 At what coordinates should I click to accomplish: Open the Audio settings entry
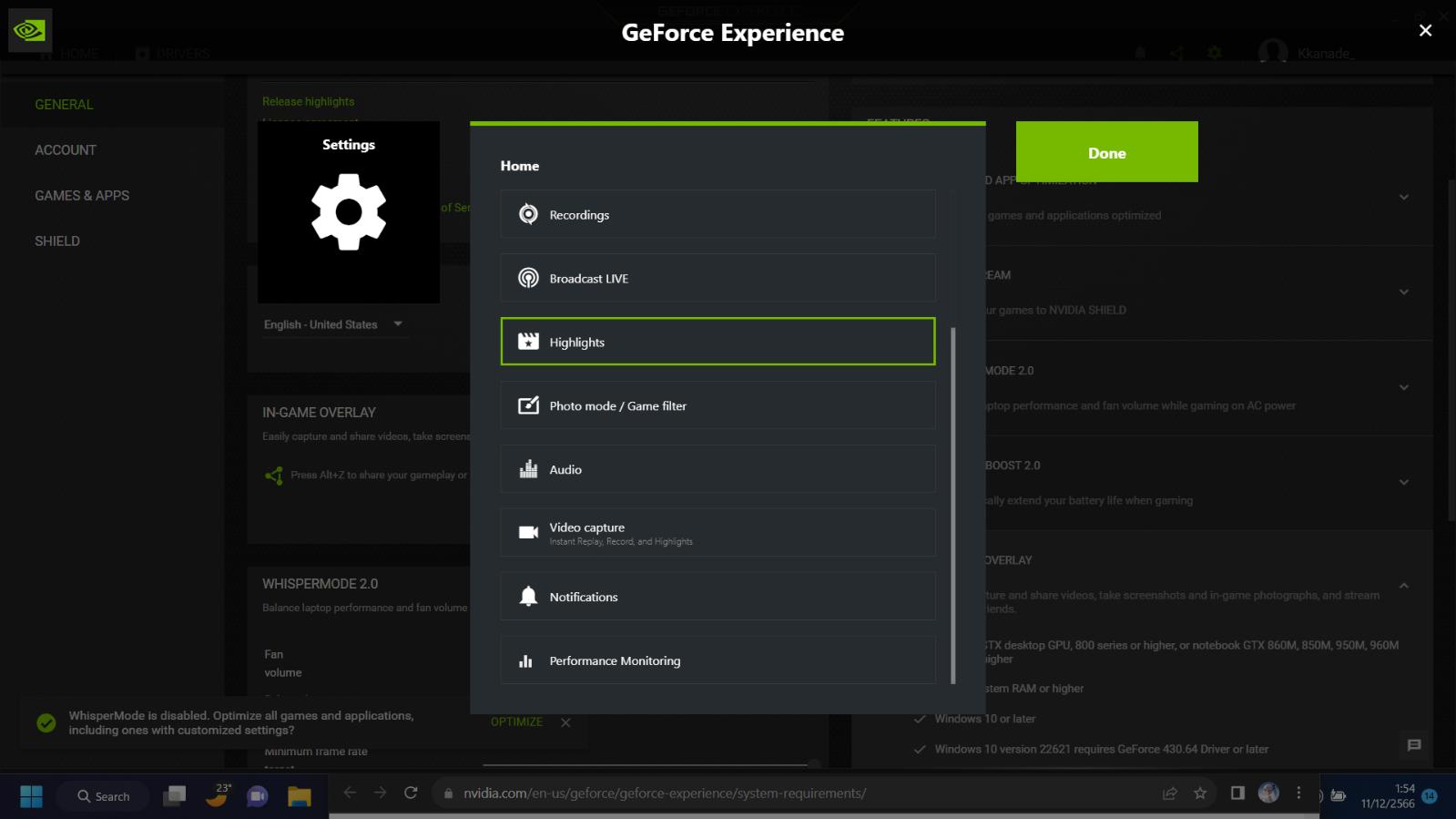coord(718,469)
